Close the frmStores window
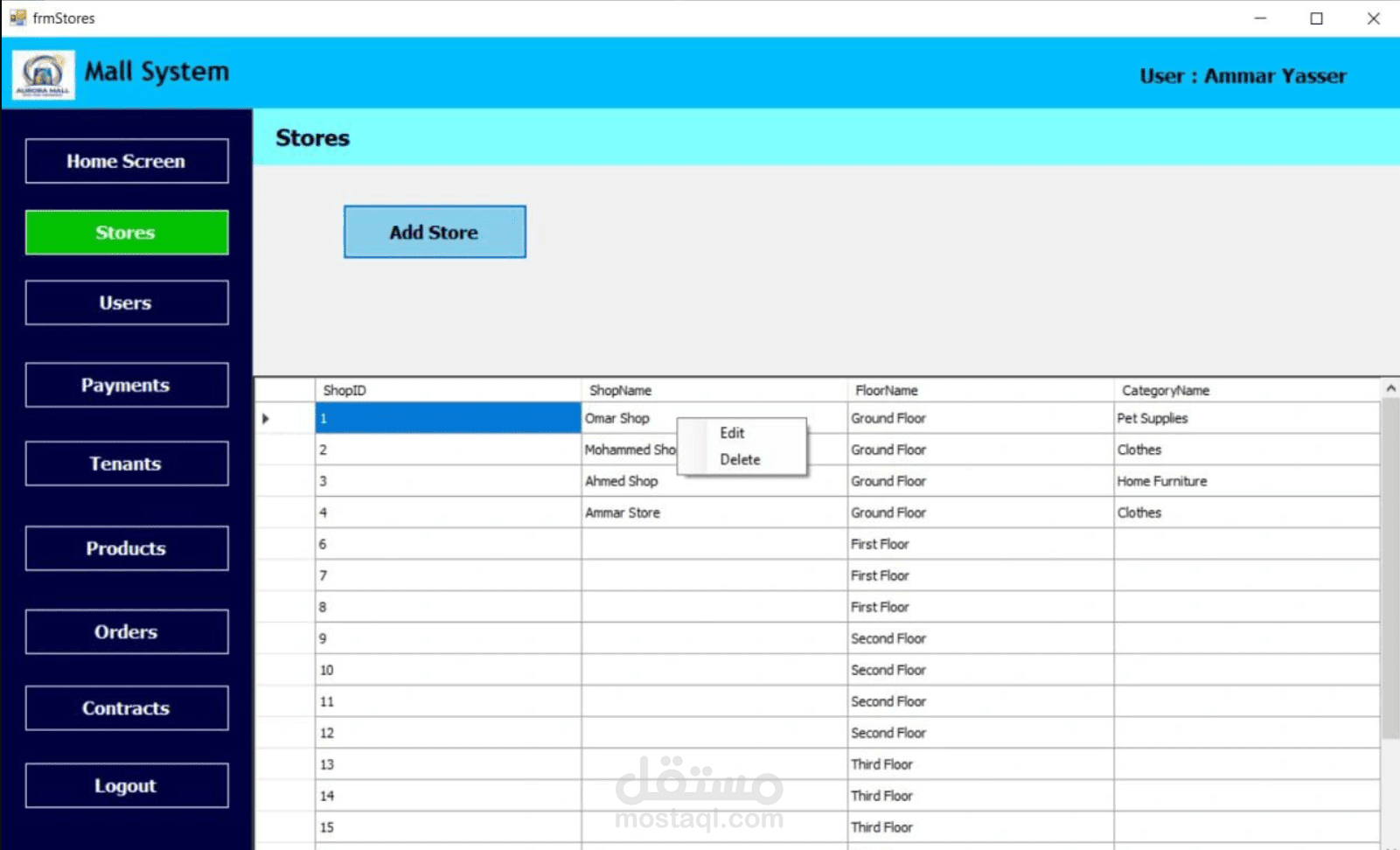The width and height of the screenshot is (1400, 850). coord(1373,18)
